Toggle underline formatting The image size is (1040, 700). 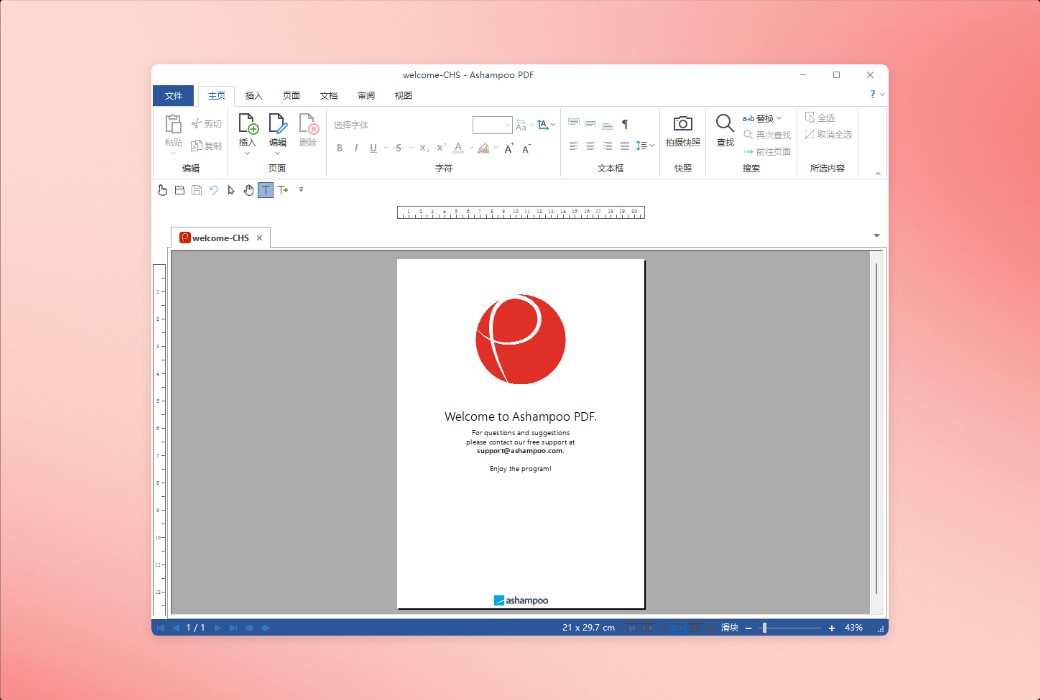click(x=371, y=147)
